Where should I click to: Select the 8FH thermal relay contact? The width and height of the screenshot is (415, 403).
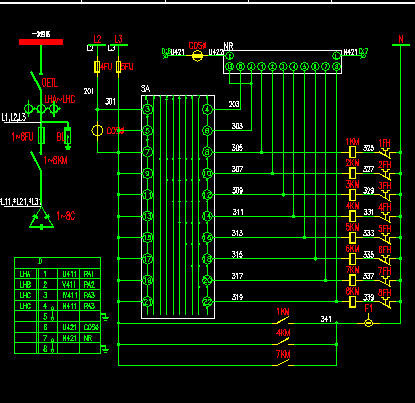pyautogui.click(x=385, y=302)
